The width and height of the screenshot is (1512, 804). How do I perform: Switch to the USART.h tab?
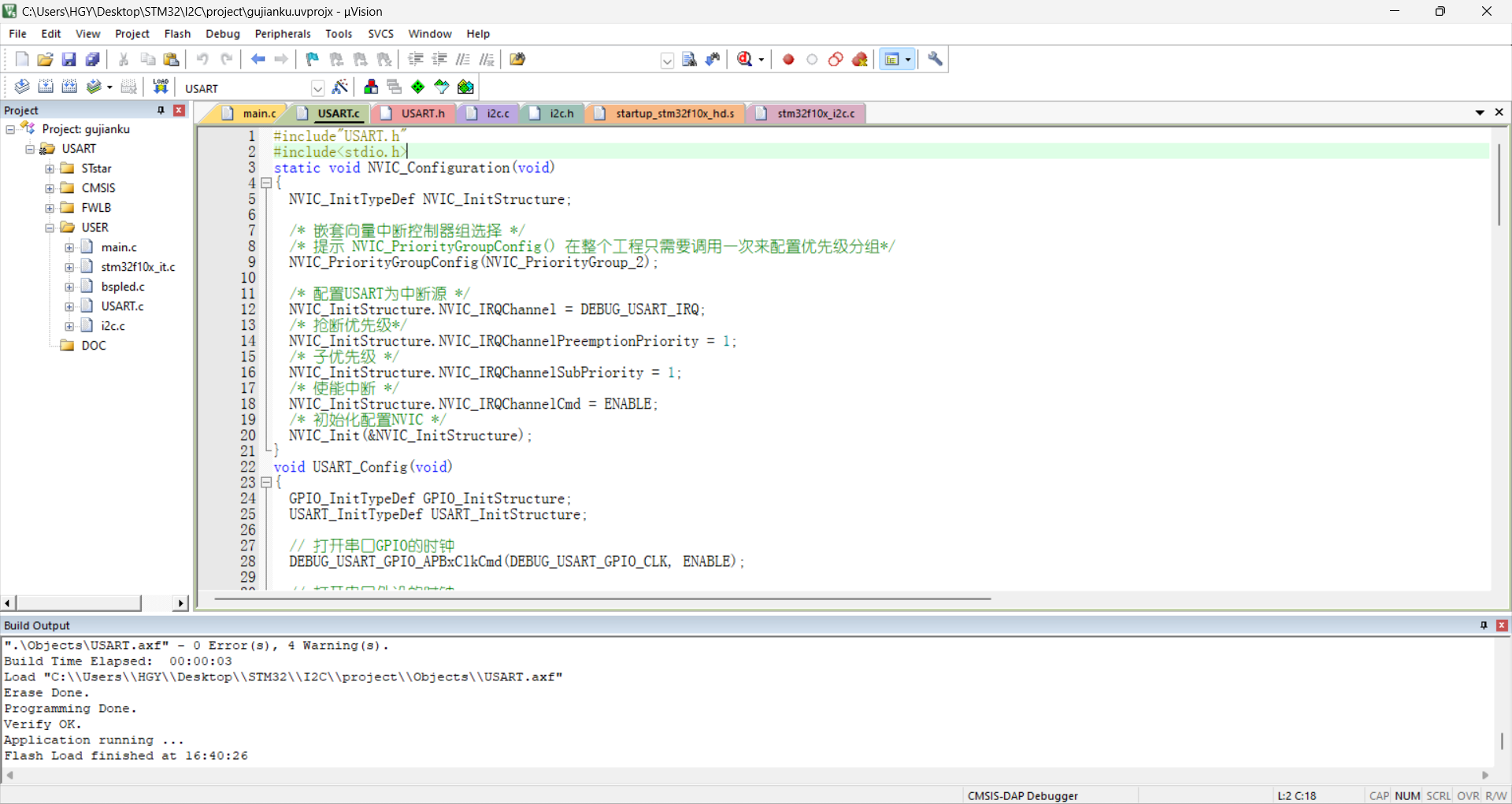pos(415,113)
